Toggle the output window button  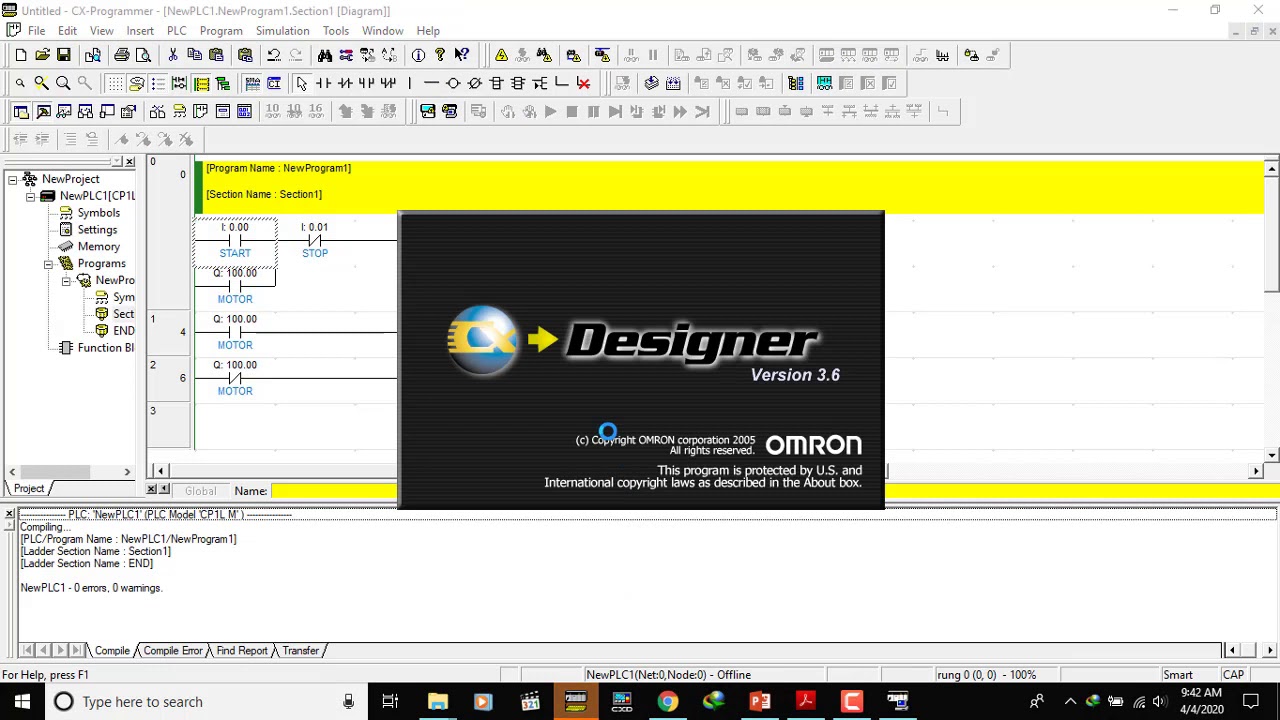43,111
